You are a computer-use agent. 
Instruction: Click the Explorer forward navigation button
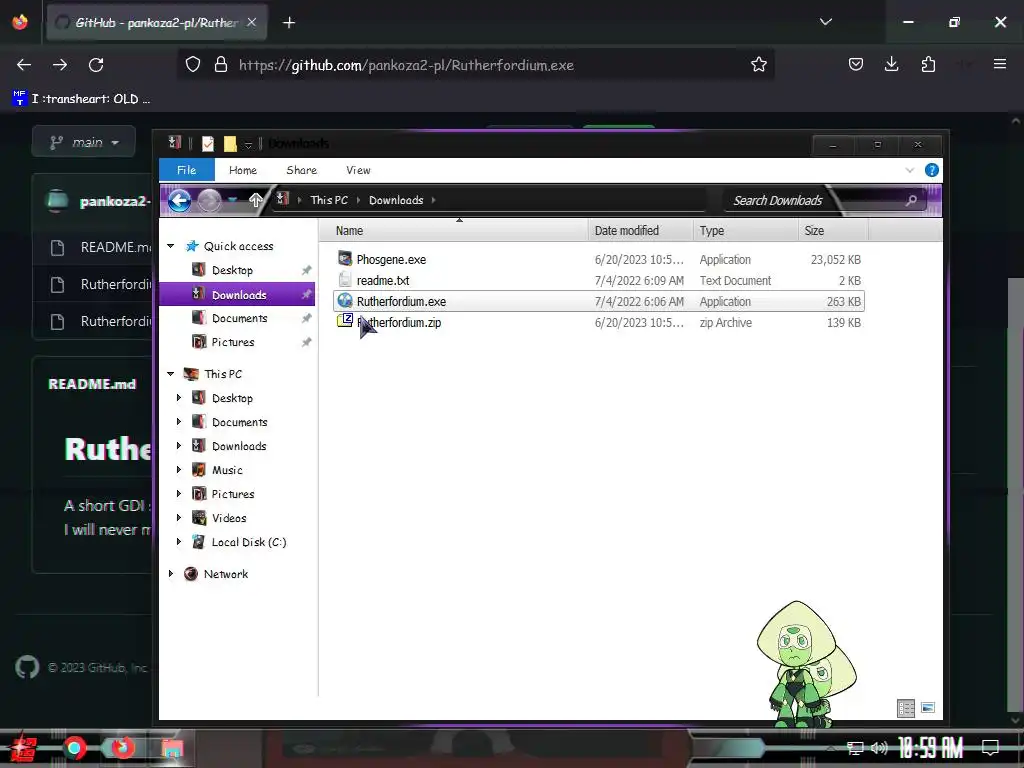tap(209, 200)
